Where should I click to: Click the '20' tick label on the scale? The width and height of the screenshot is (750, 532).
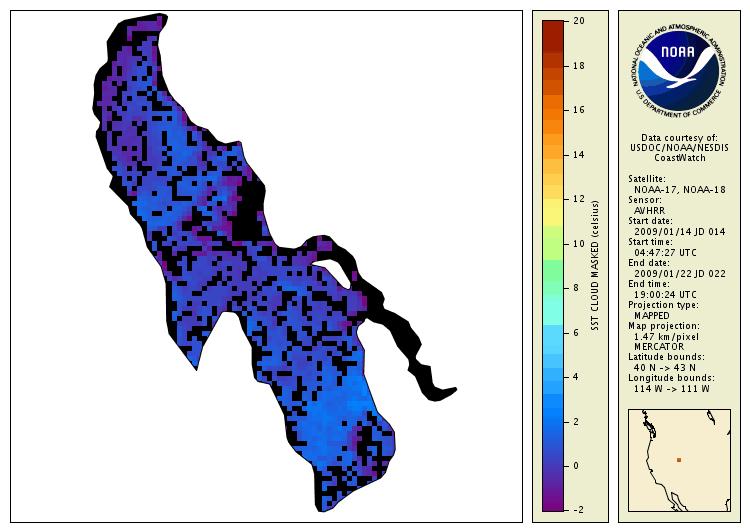(579, 21)
